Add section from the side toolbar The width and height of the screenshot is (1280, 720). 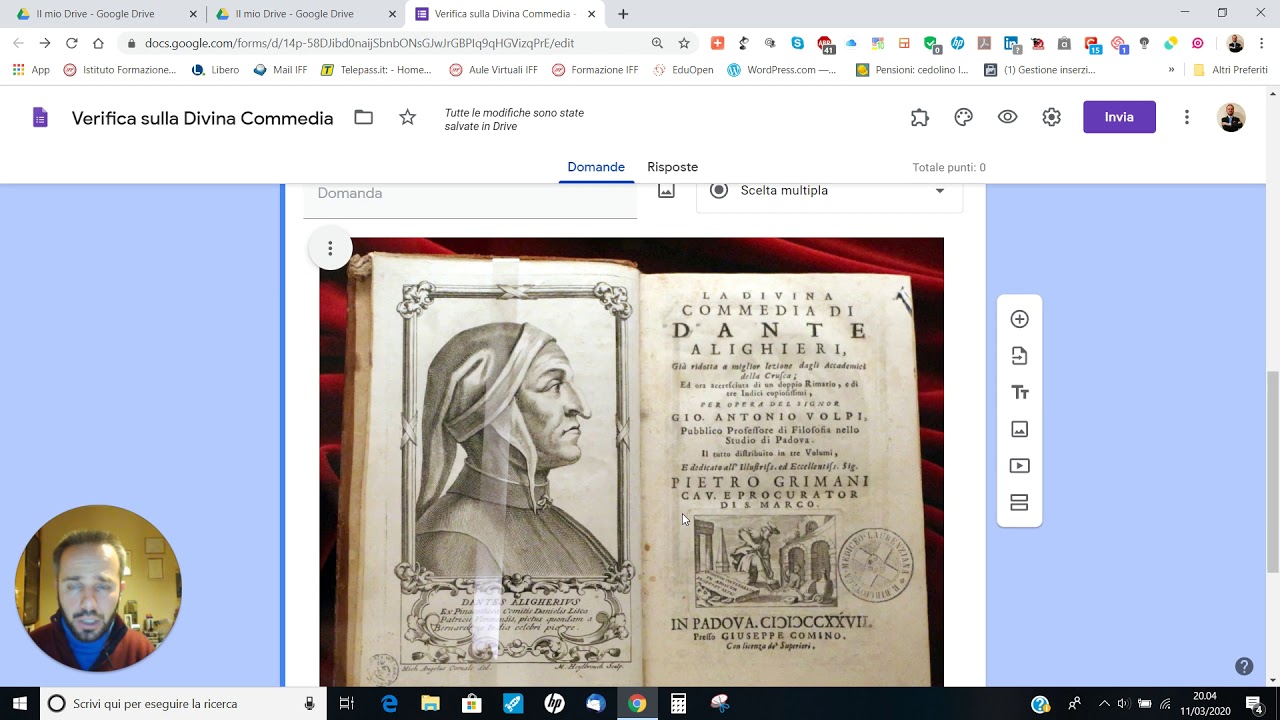tap(1019, 502)
